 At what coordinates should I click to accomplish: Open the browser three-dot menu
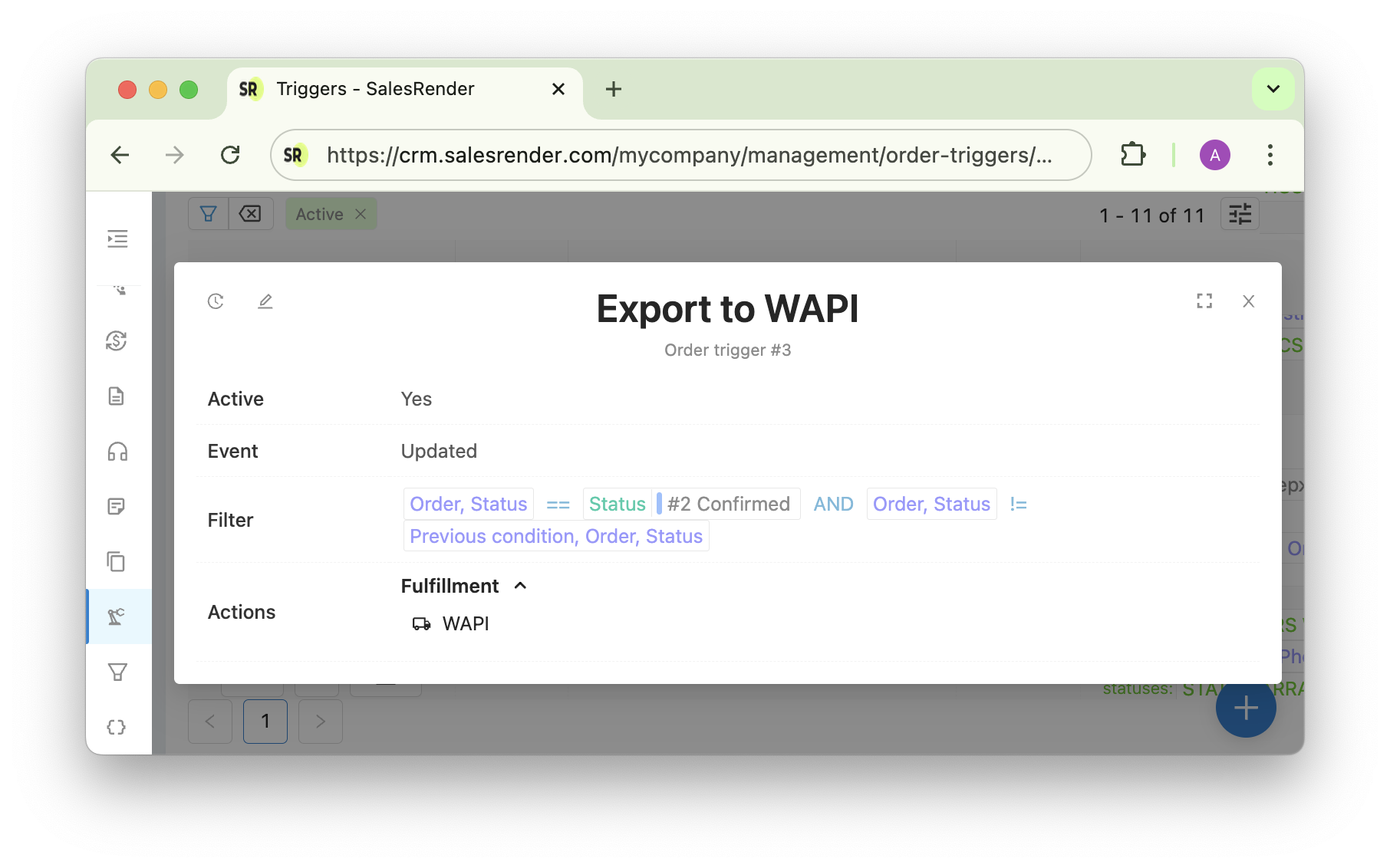[x=1270, y=155]
